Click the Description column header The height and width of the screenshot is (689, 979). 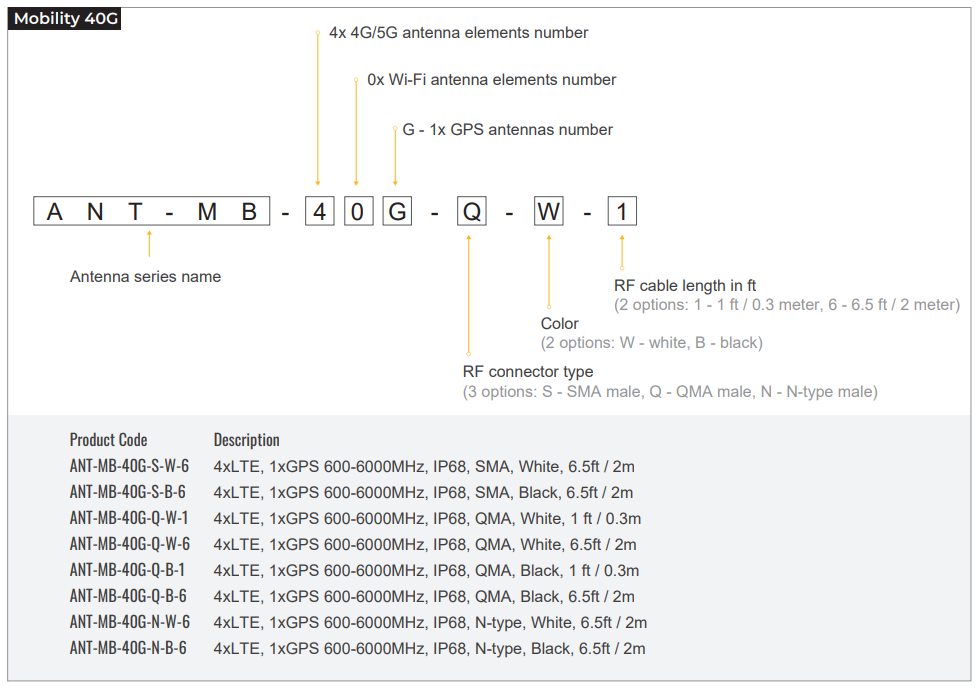[x=247, y=440]
